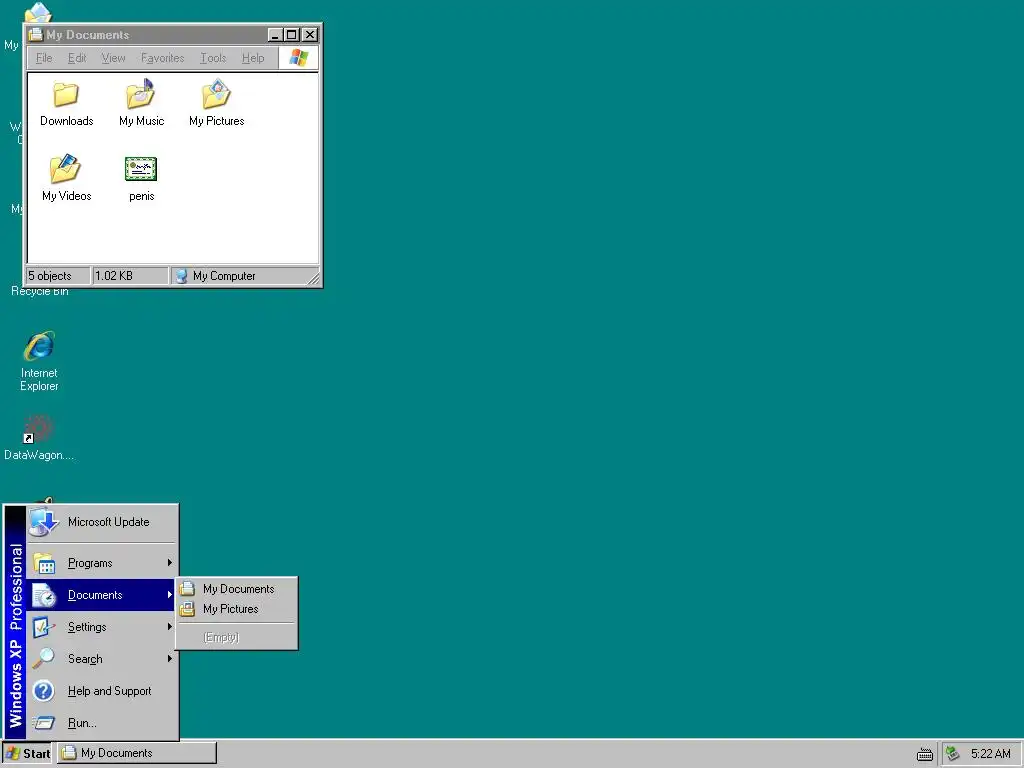The width and height of the screenshot is (1024, 768).
Task: Click the Run icon in the Start menu
Action: 44,723
